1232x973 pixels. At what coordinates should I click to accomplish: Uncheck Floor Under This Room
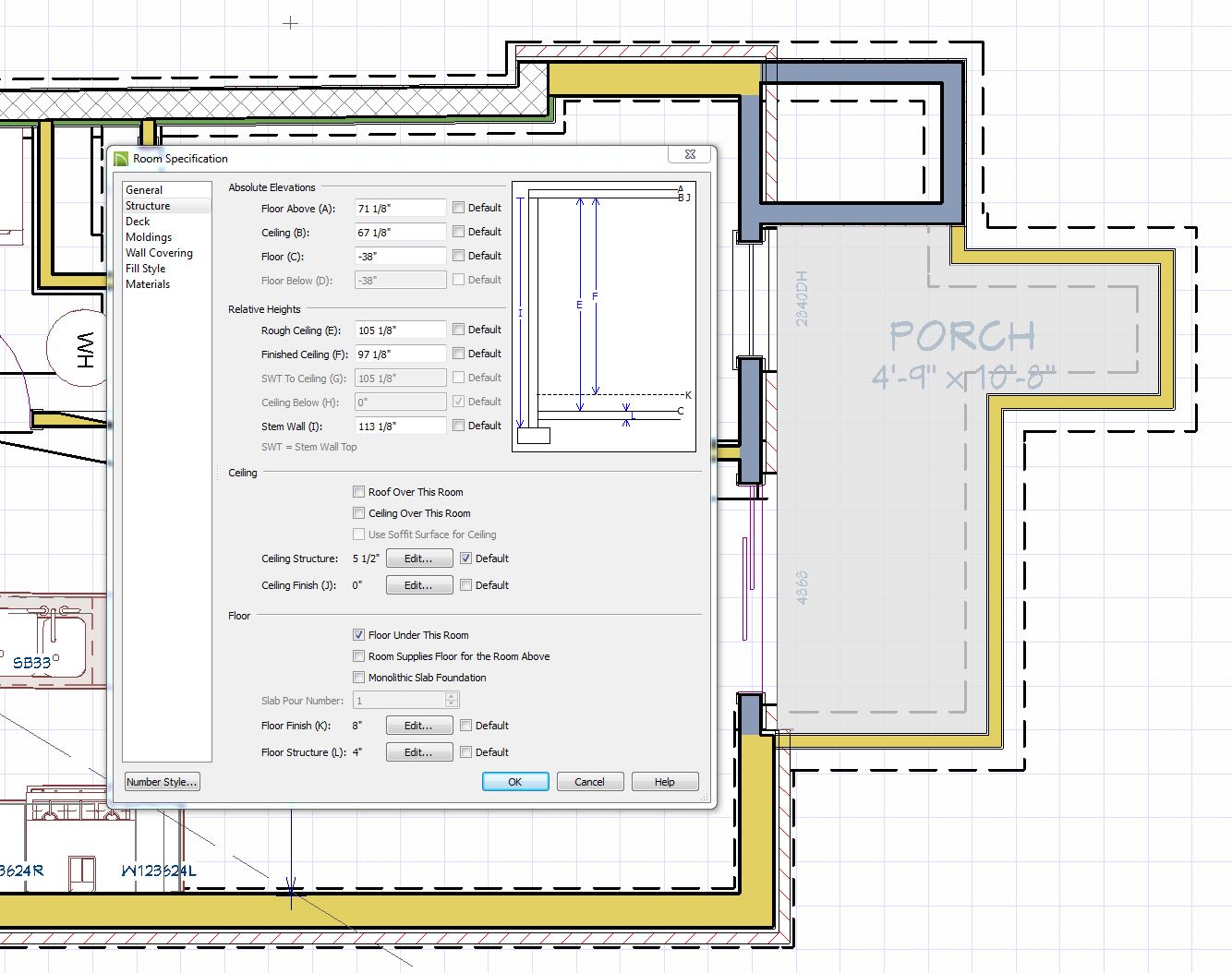(359, 635)
